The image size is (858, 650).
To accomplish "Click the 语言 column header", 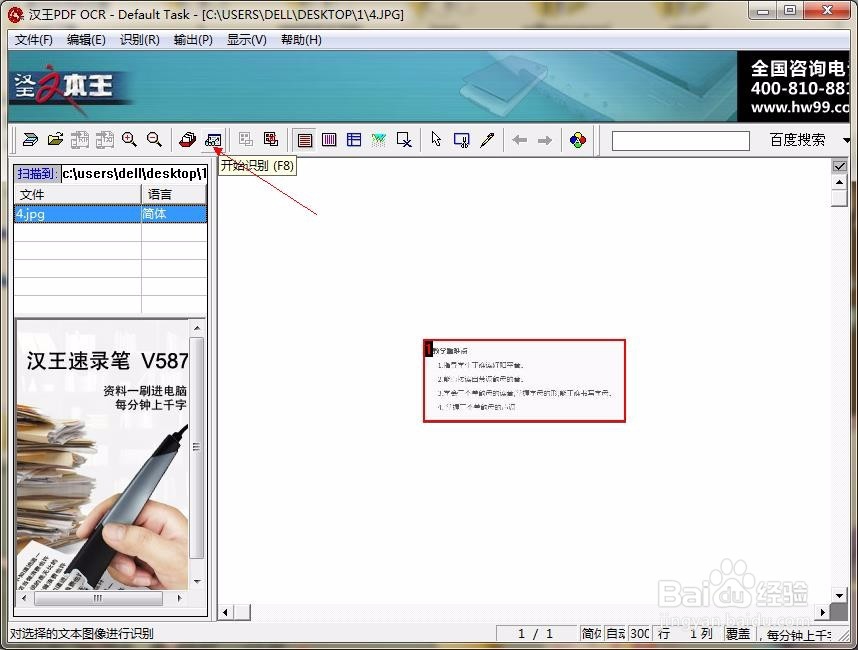I will point(174,194).
